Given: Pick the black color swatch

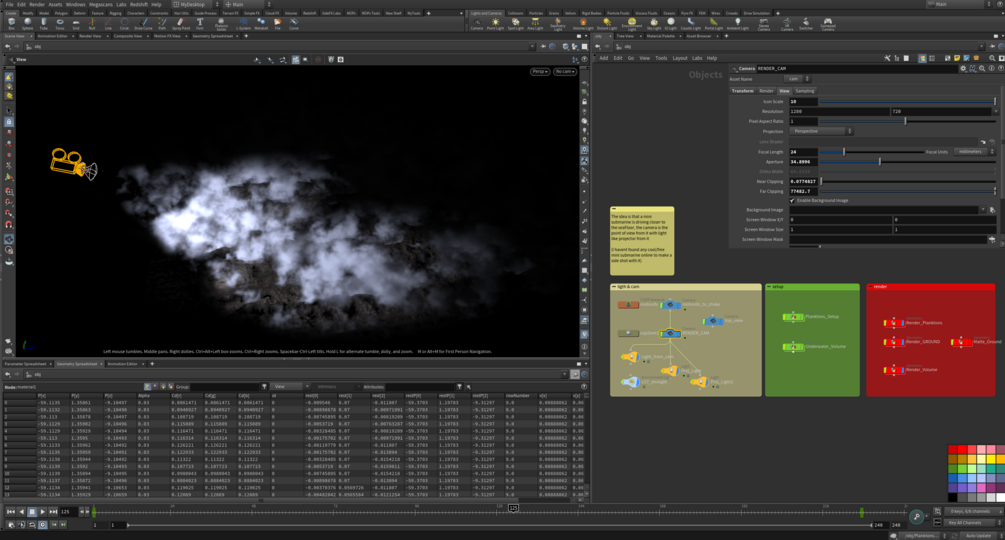Looking at the screenshot, I should point(952,498).
